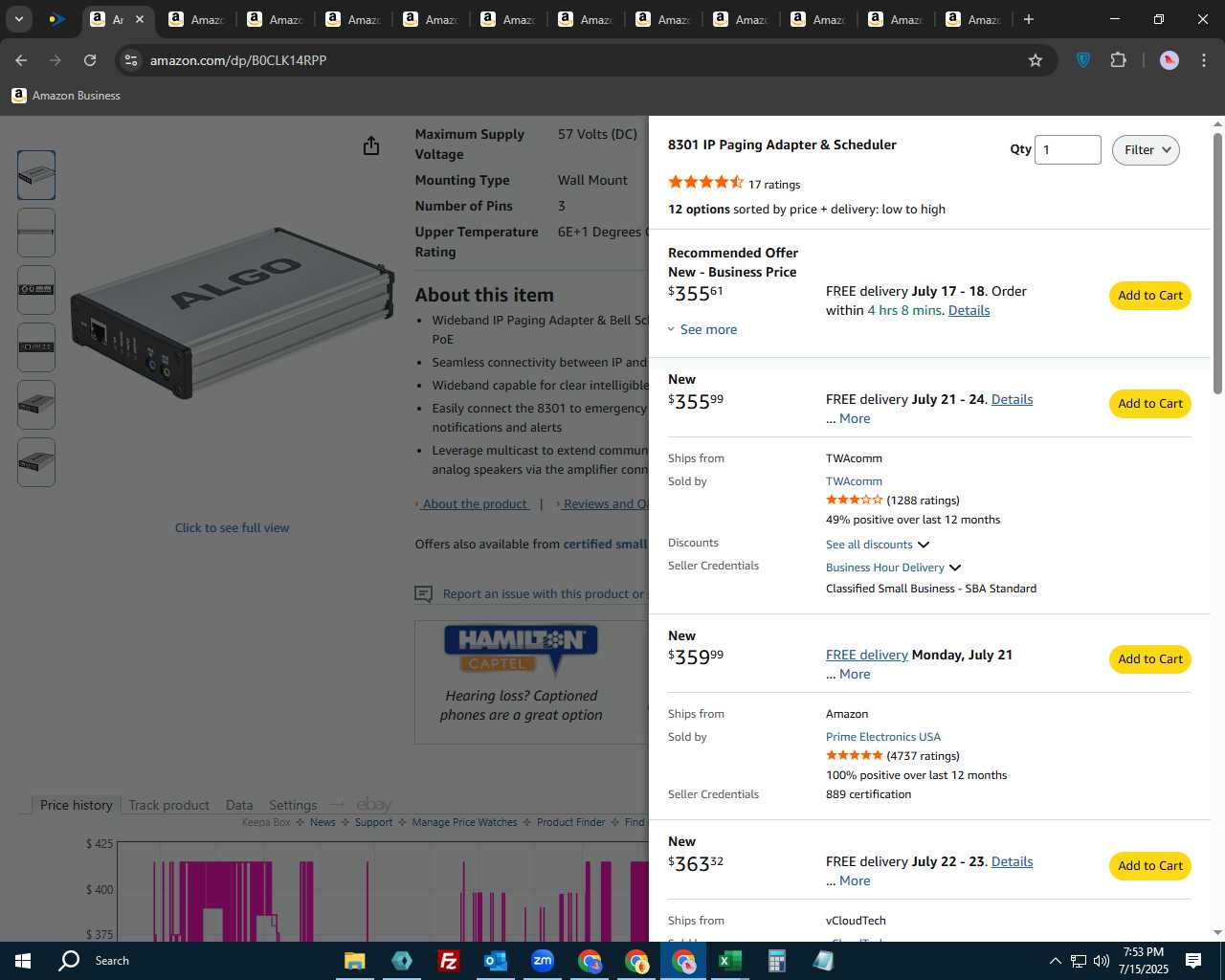1225x980 pixels.
Task: Bookmark this page with the star icon
Action: 1035,60
